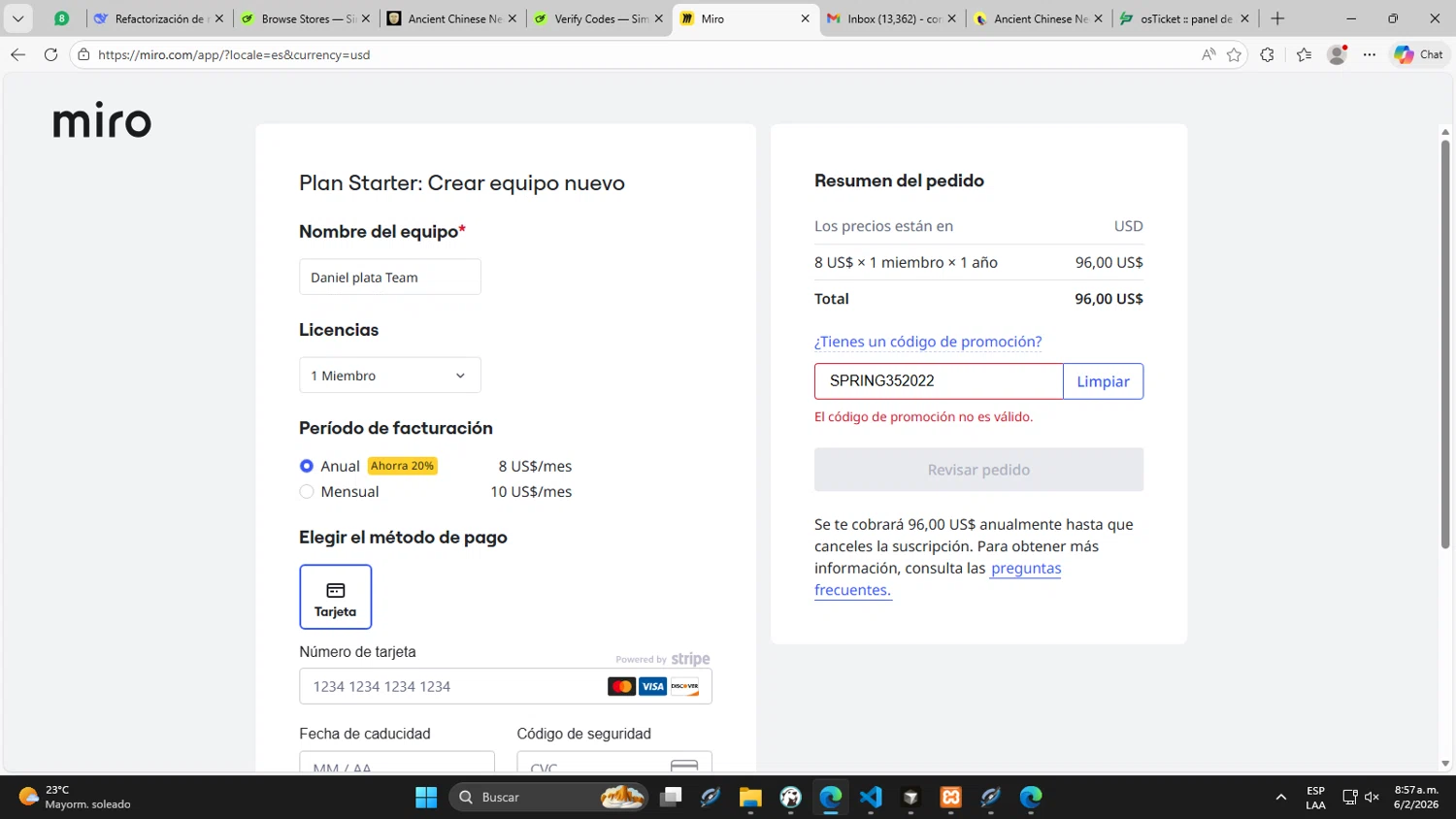1456x819 pixels.
Task: Go back to the previous page
Action: coord(17,54)
